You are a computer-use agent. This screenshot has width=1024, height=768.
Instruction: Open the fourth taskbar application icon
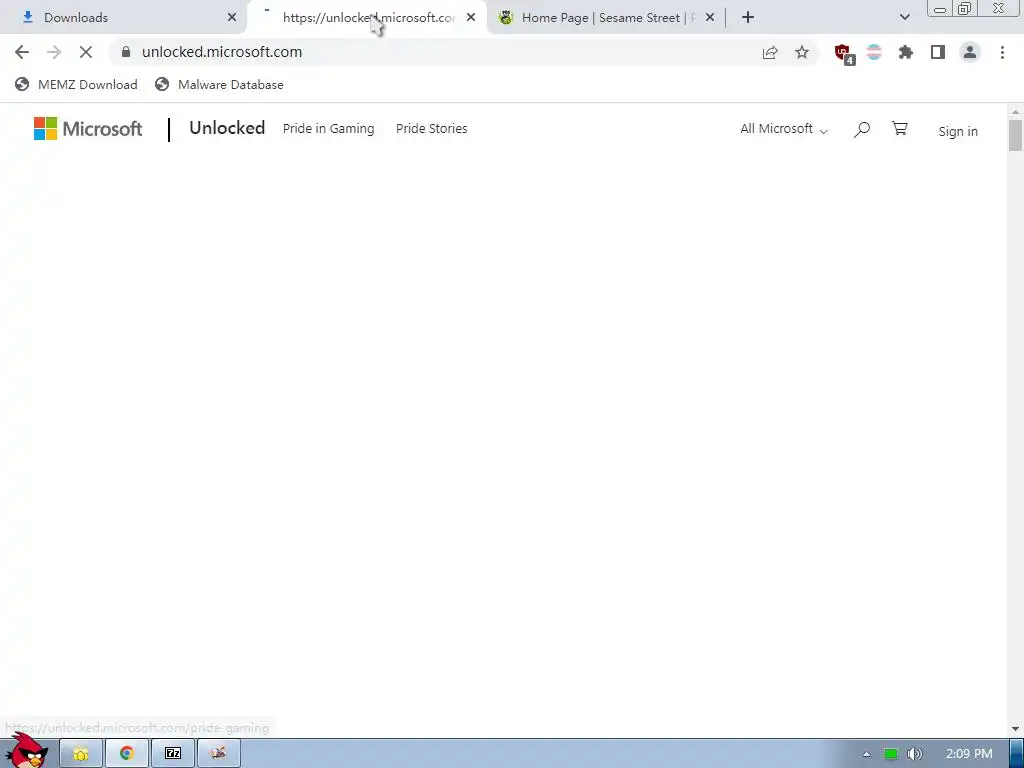[218, 754]
